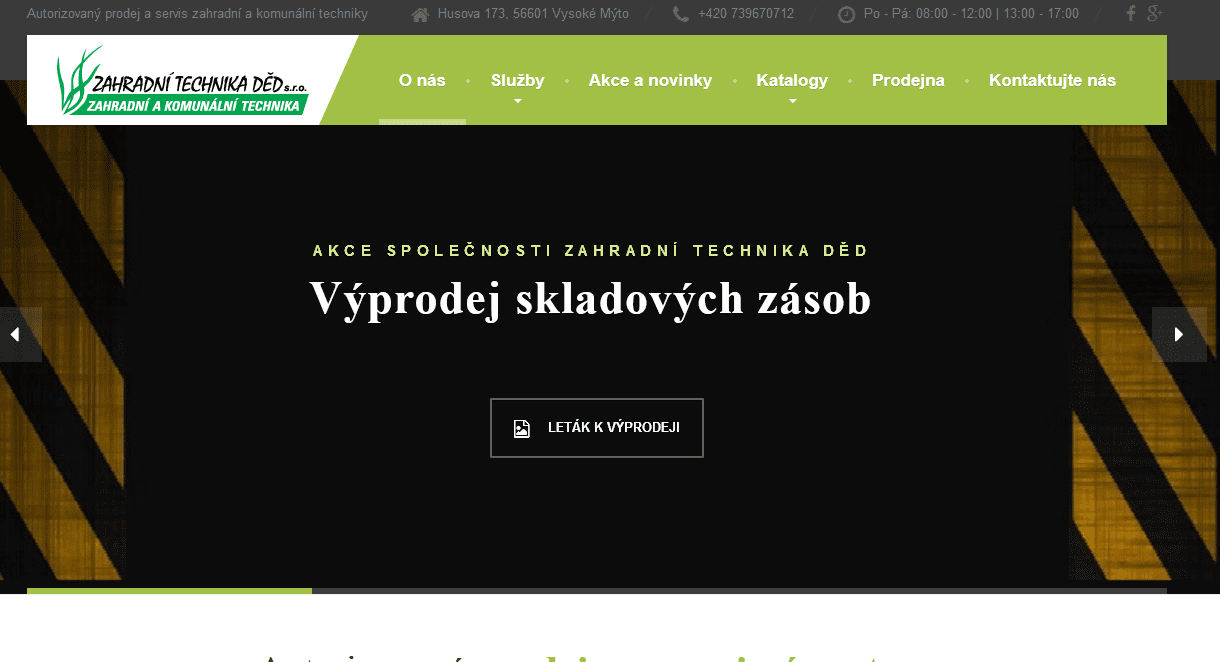Click the opening hours clock icon
This screenshot has height=662, width=1220.
[x=846, y=14]
